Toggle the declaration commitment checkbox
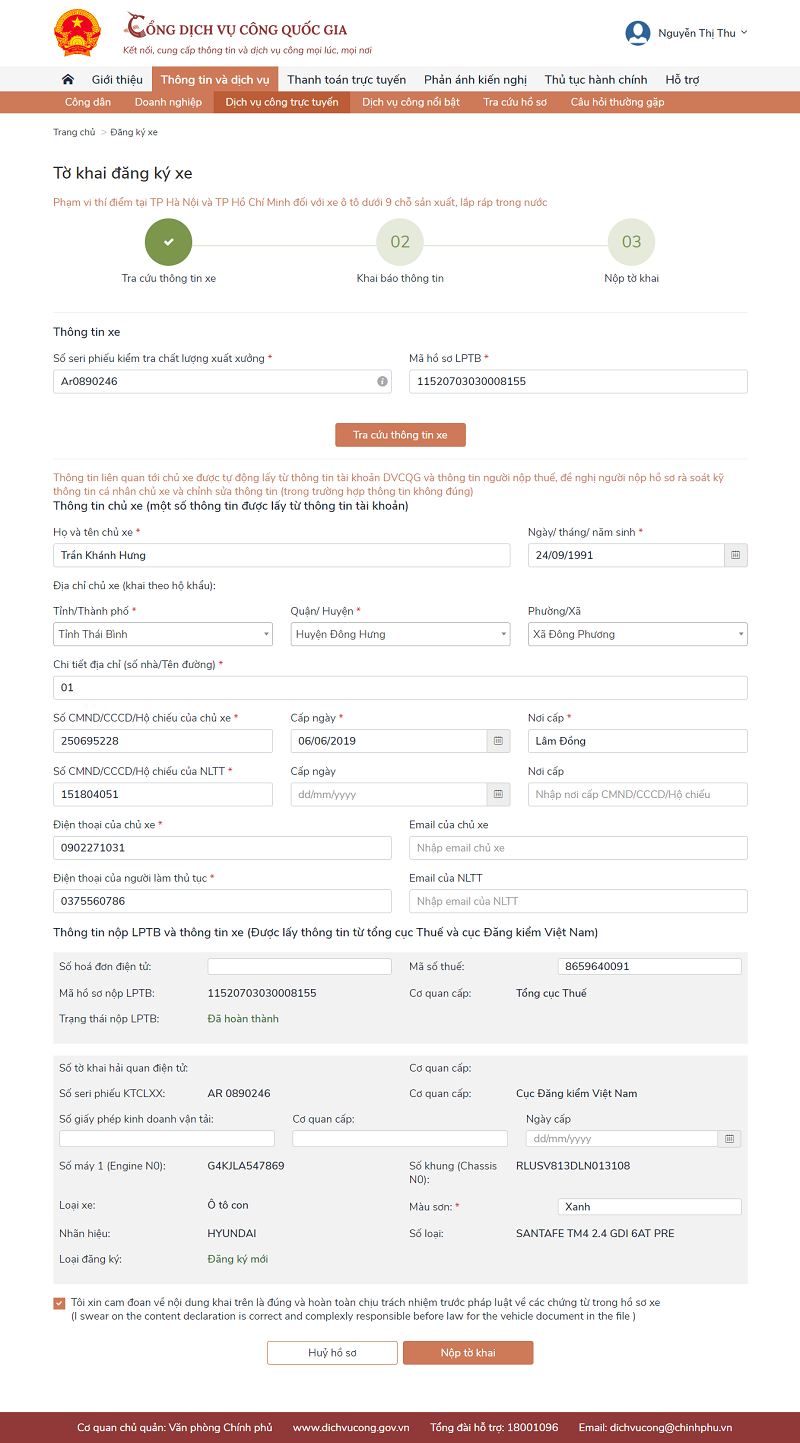Image resolution: width=800 pixels, height=1443 pixels. 60,1303
